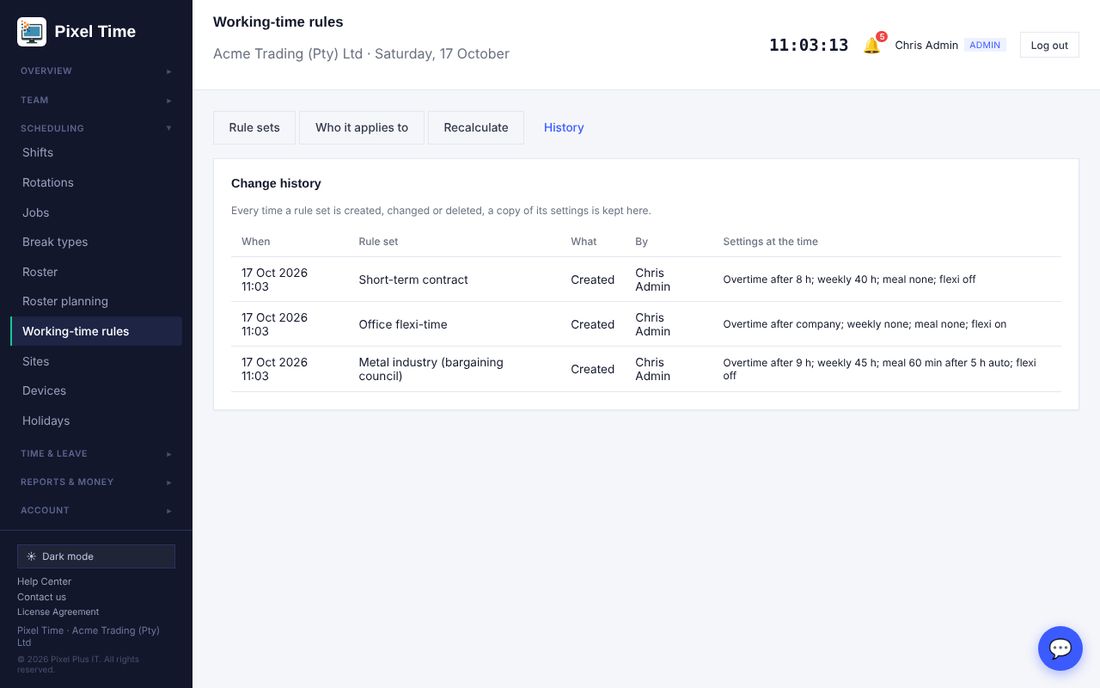Open the chat bubble widget
Viewport: 1100px width, 688px height.
point(1060,648)
